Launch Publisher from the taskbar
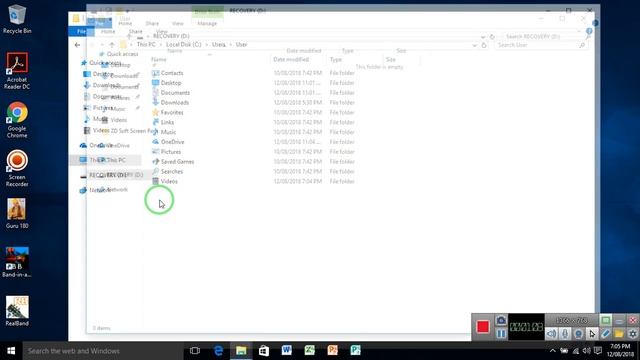 [356, 351]
